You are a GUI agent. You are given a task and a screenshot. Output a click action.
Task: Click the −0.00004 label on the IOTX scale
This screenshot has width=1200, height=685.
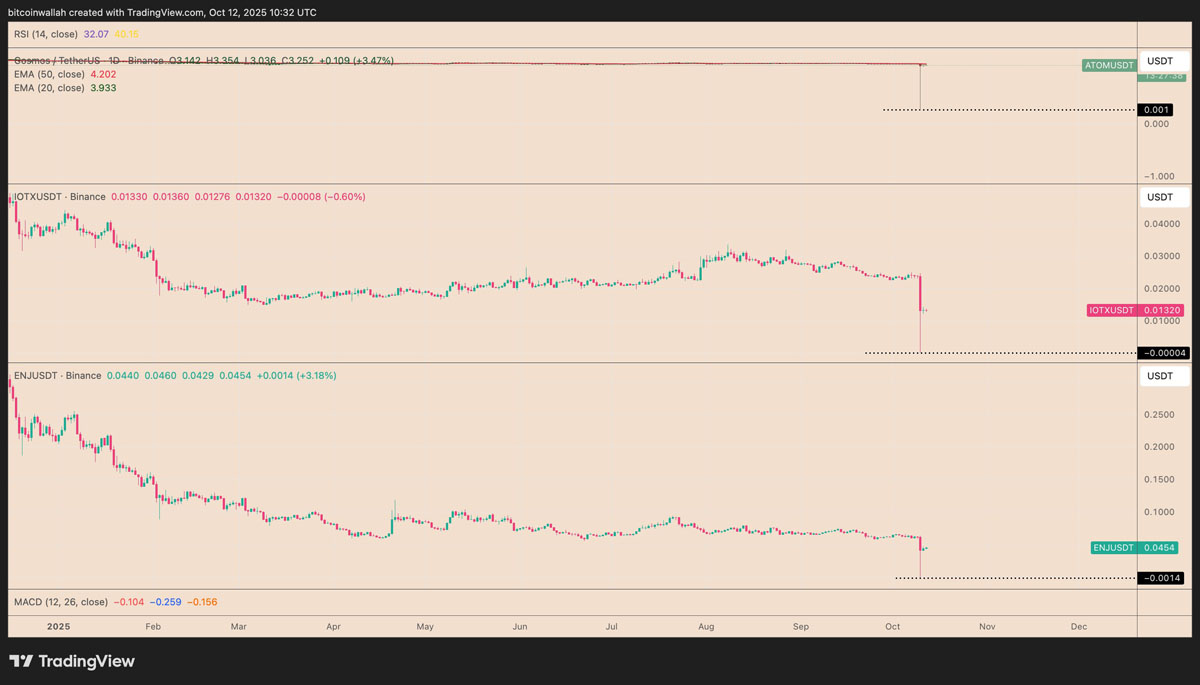tap(1163, 353)
